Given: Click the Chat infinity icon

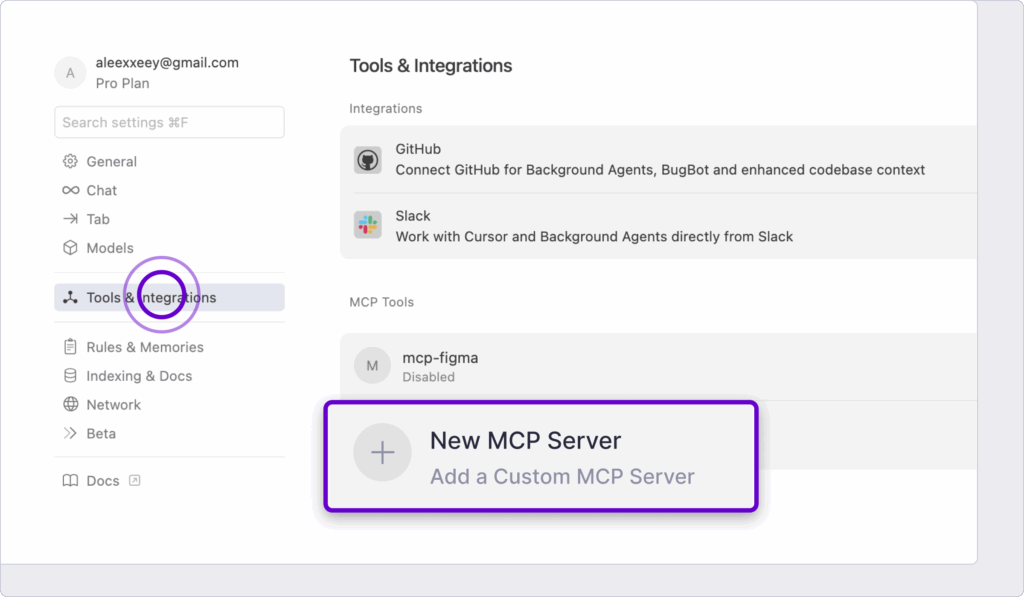Looking at the screenshot, I should (x=71, y=190).
